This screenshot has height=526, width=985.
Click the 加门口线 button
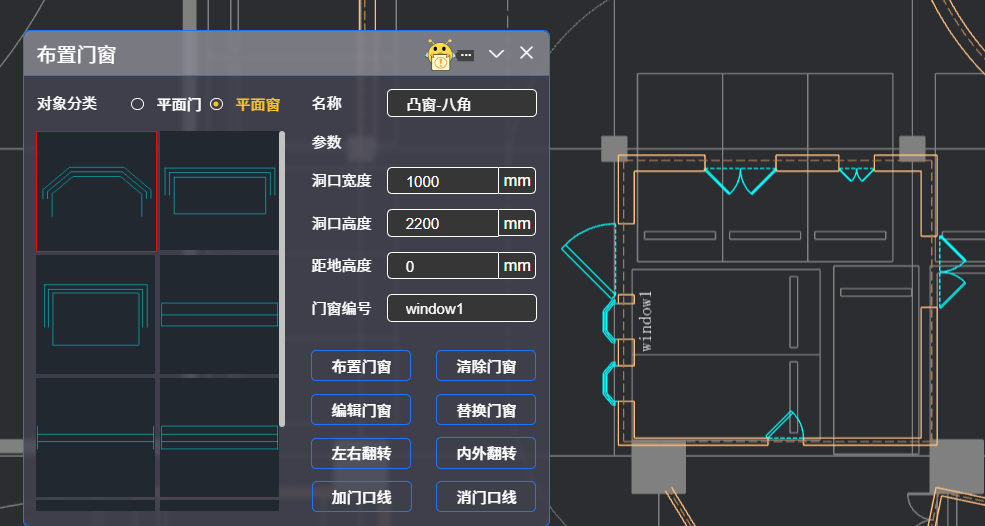(361, 496)
